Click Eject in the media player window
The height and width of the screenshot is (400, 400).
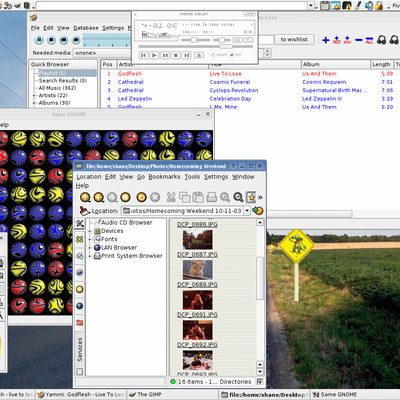tap(199, 55)
